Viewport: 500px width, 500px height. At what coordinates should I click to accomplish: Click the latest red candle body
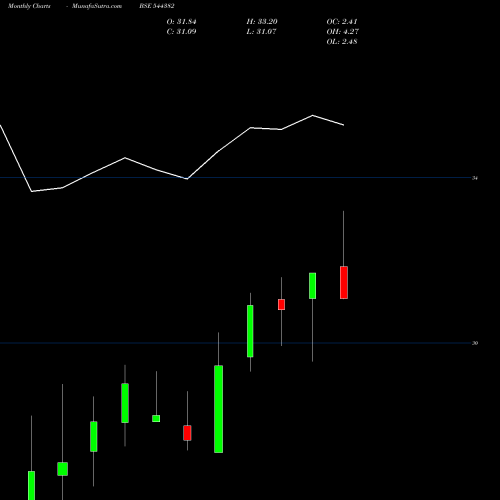click(x=344, y=282)
